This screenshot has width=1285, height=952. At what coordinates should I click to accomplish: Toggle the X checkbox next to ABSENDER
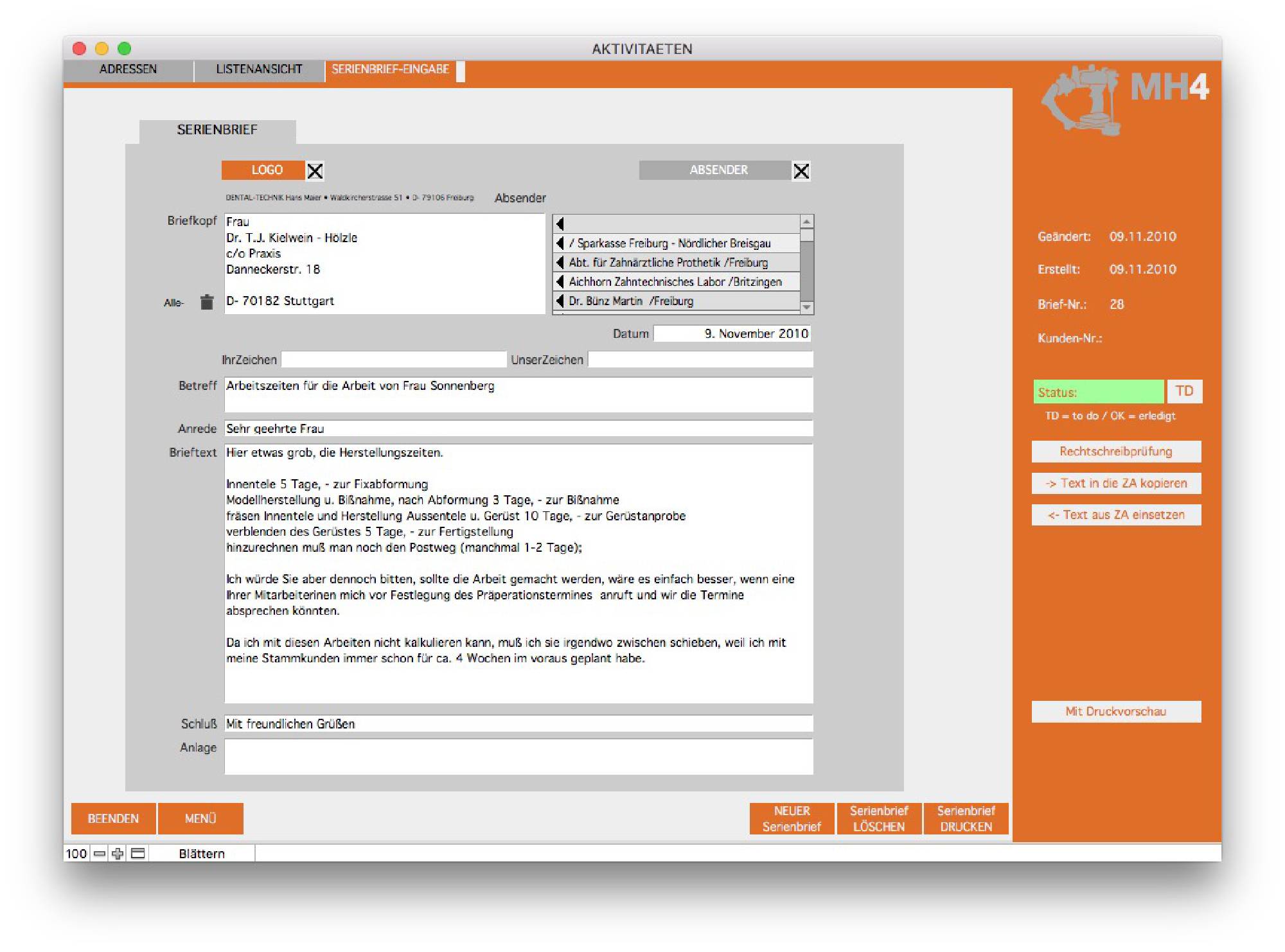(801, 171)
